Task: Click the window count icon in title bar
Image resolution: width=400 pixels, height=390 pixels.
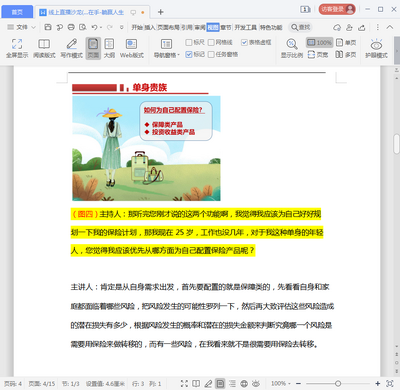Action: (x=305, y=9)
